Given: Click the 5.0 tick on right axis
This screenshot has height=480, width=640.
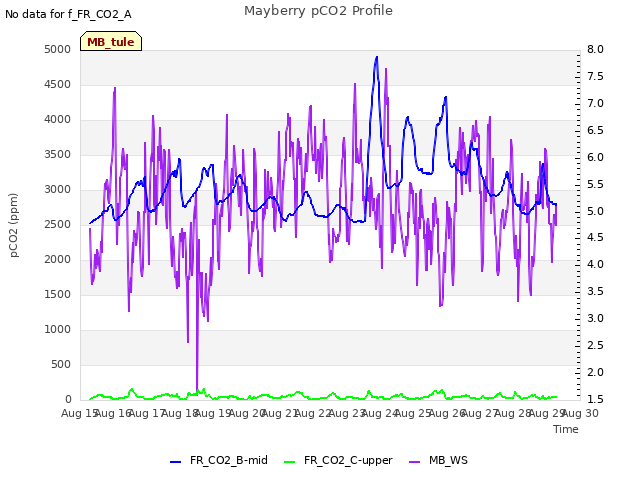Looking at the screenshot, I should [595, 211].
